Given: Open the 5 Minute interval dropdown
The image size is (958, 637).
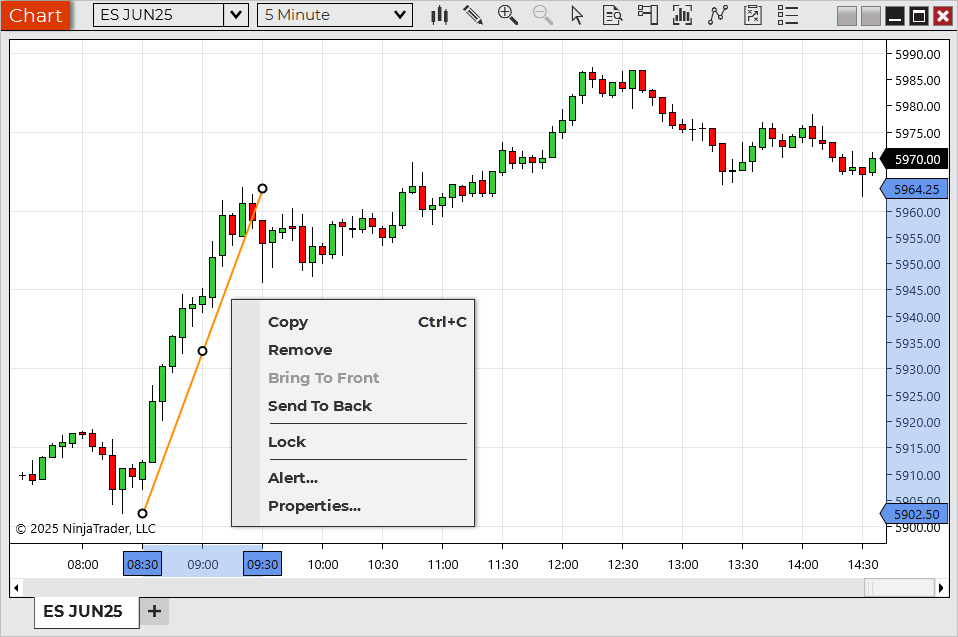Looking at the screenshot, I should coord(400,15).
